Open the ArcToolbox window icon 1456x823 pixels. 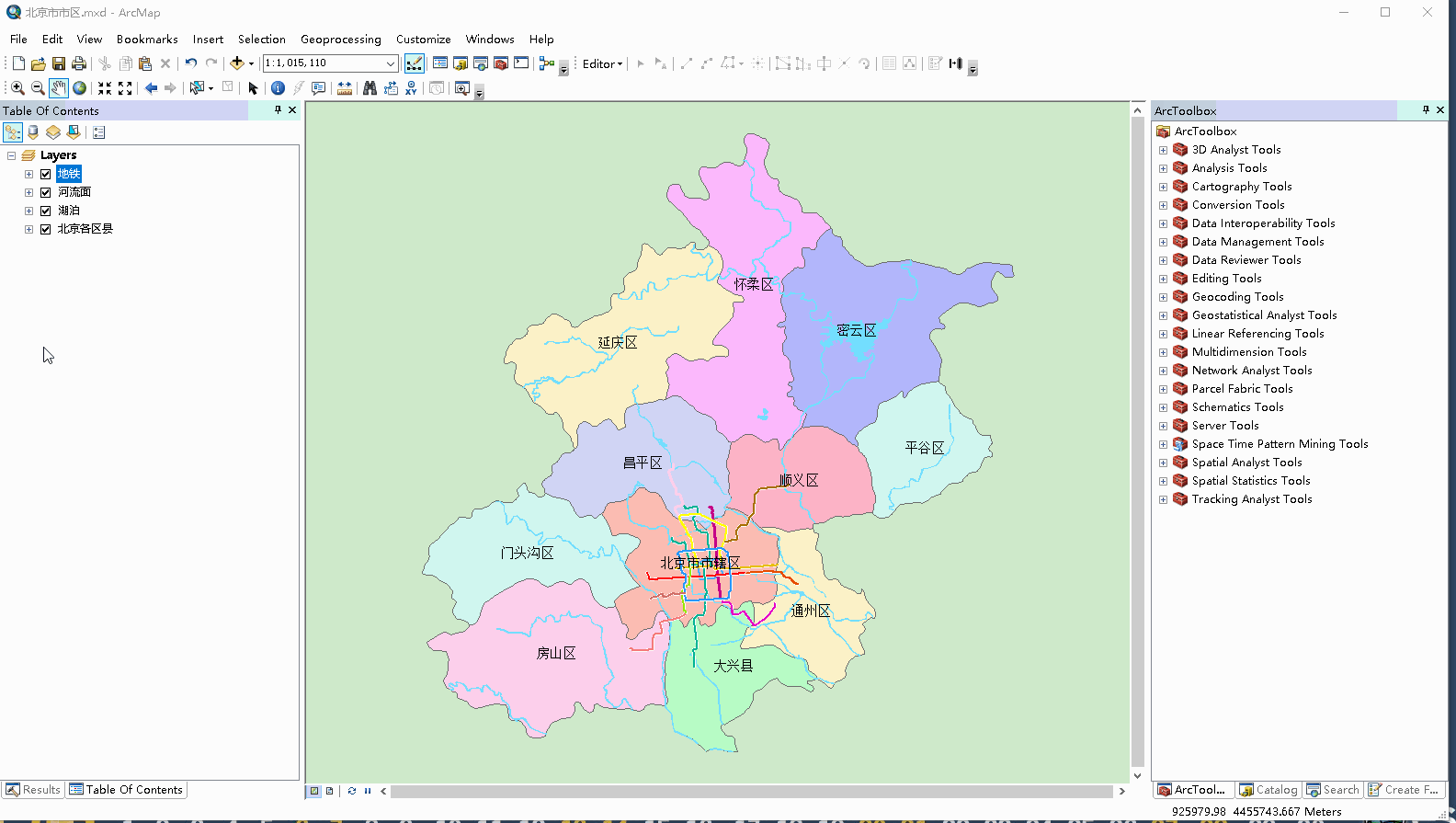[x=501, y=63]
